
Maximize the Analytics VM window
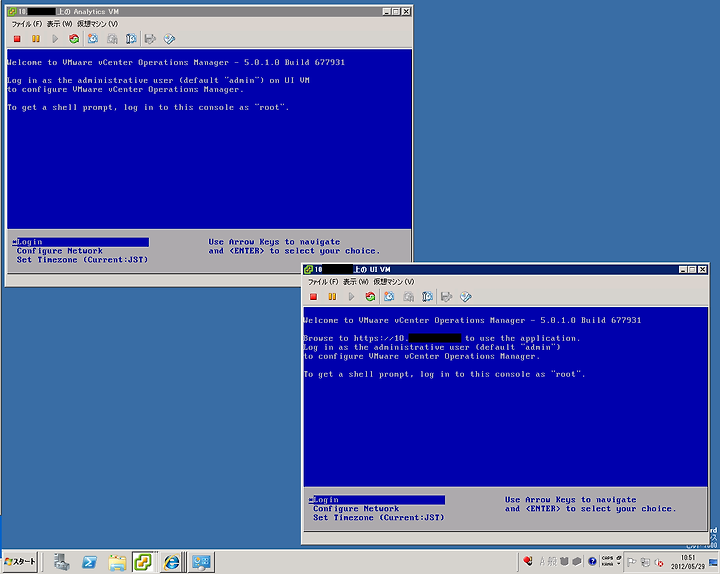coord(396,11)
